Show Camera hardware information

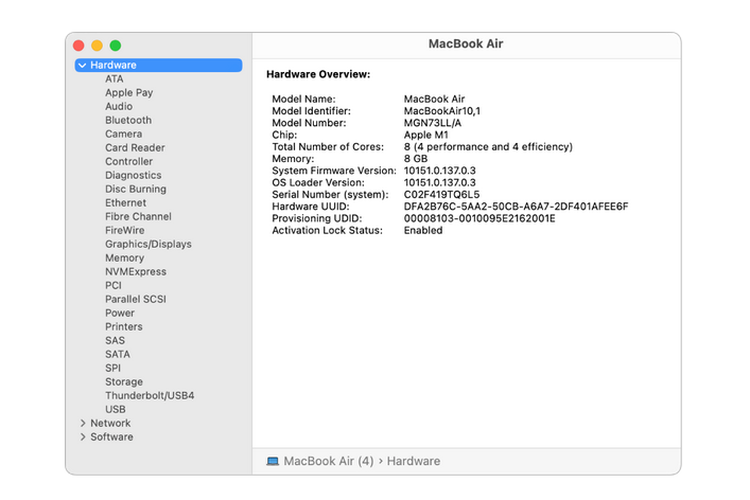pyautogui.click(x=123, y=134)
